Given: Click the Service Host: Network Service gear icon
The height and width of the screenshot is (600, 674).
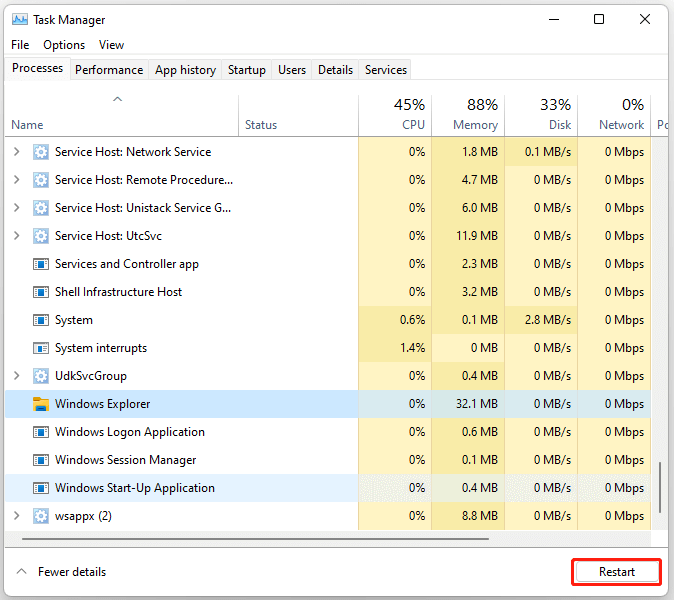Looking at the screenshot, I should (41, 152).
